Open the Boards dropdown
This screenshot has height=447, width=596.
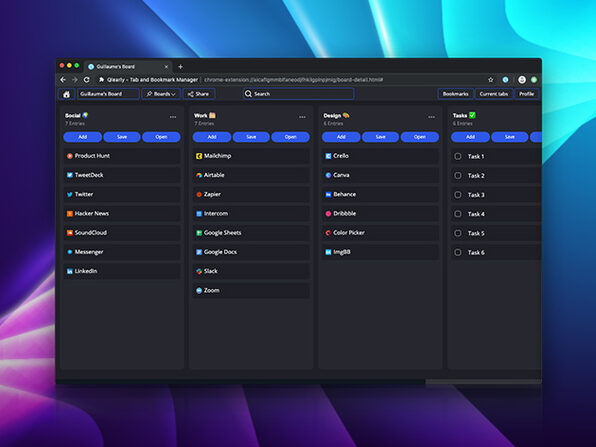coord(161,94)
